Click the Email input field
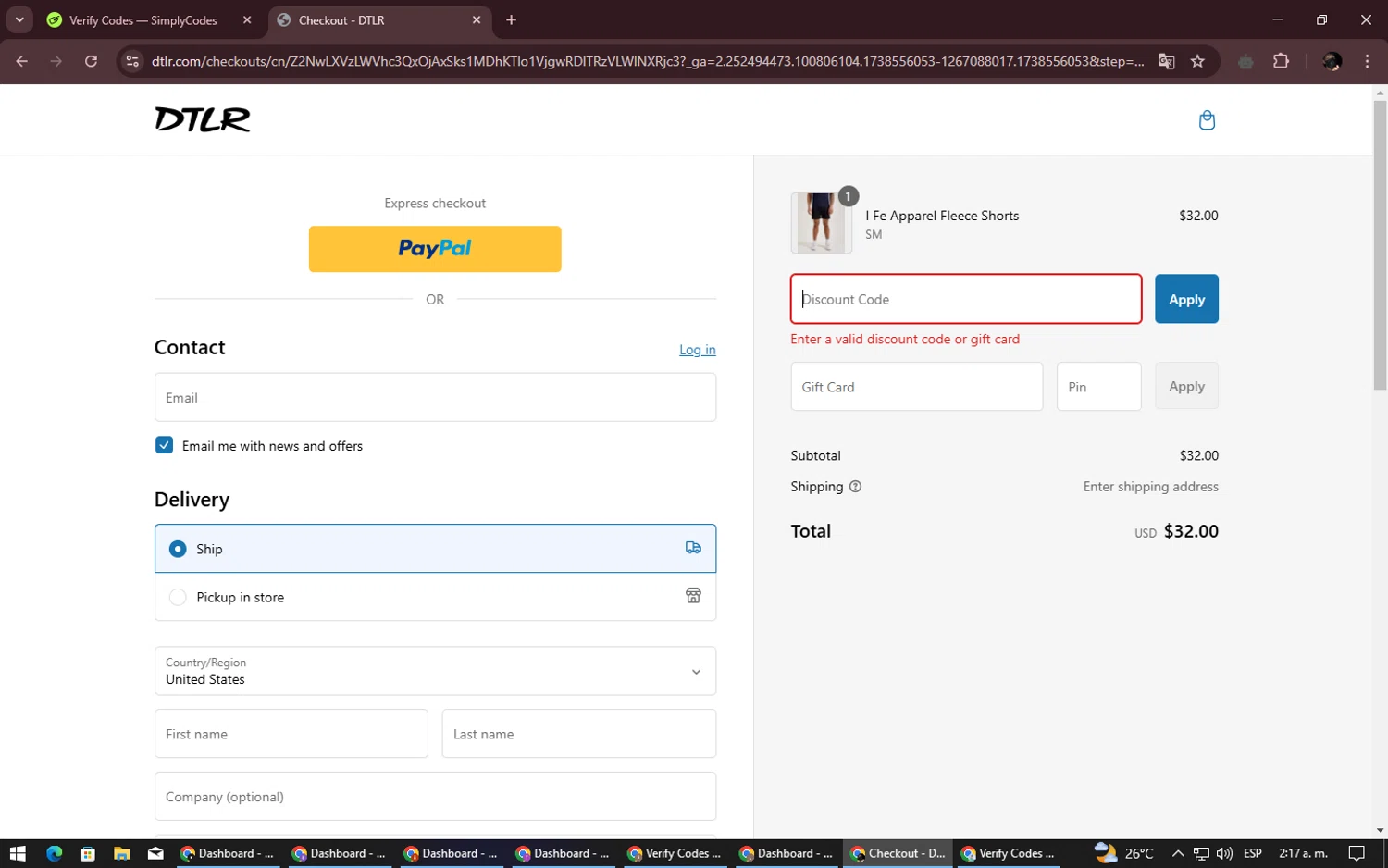The height and width of the screenshot is (868, 1388). point(435,397)
